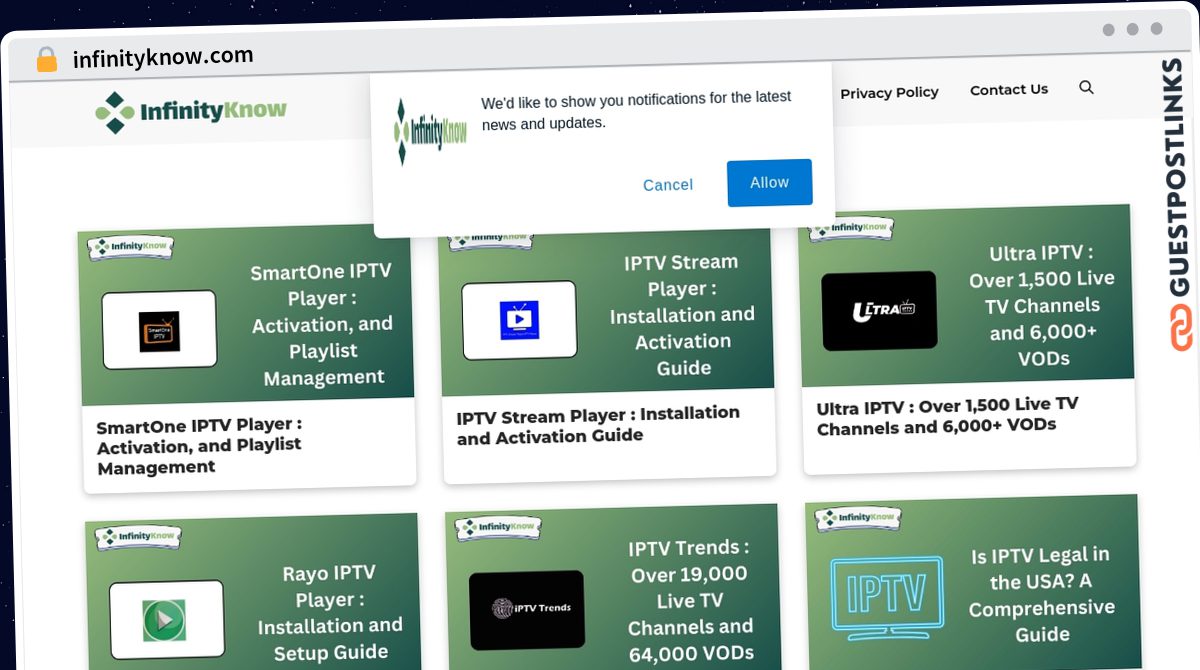Click the padlock icon beside infinityknow.com
The image size is (1200, 670).
coord(46,60)
